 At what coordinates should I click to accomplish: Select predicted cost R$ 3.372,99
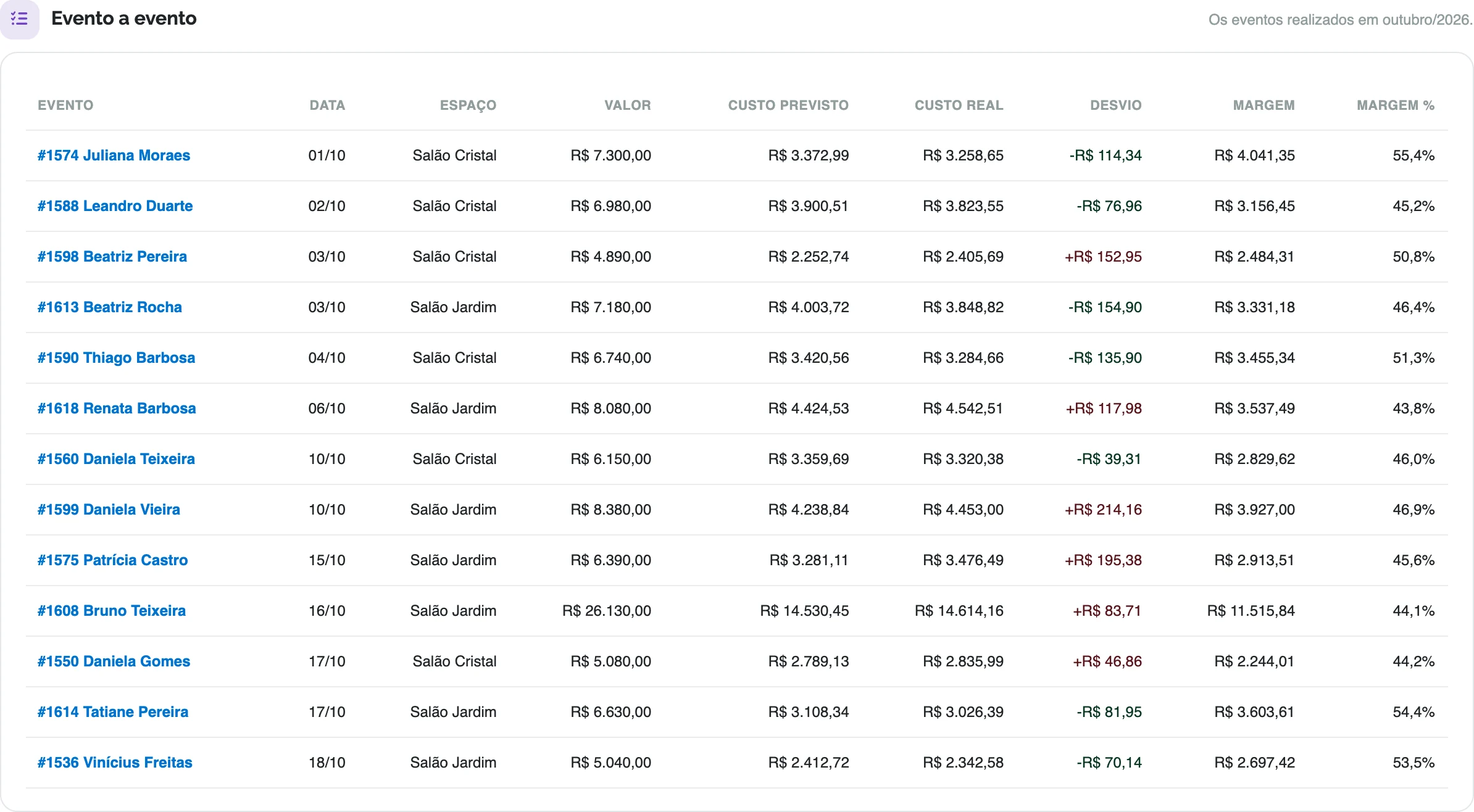point(808,155)
